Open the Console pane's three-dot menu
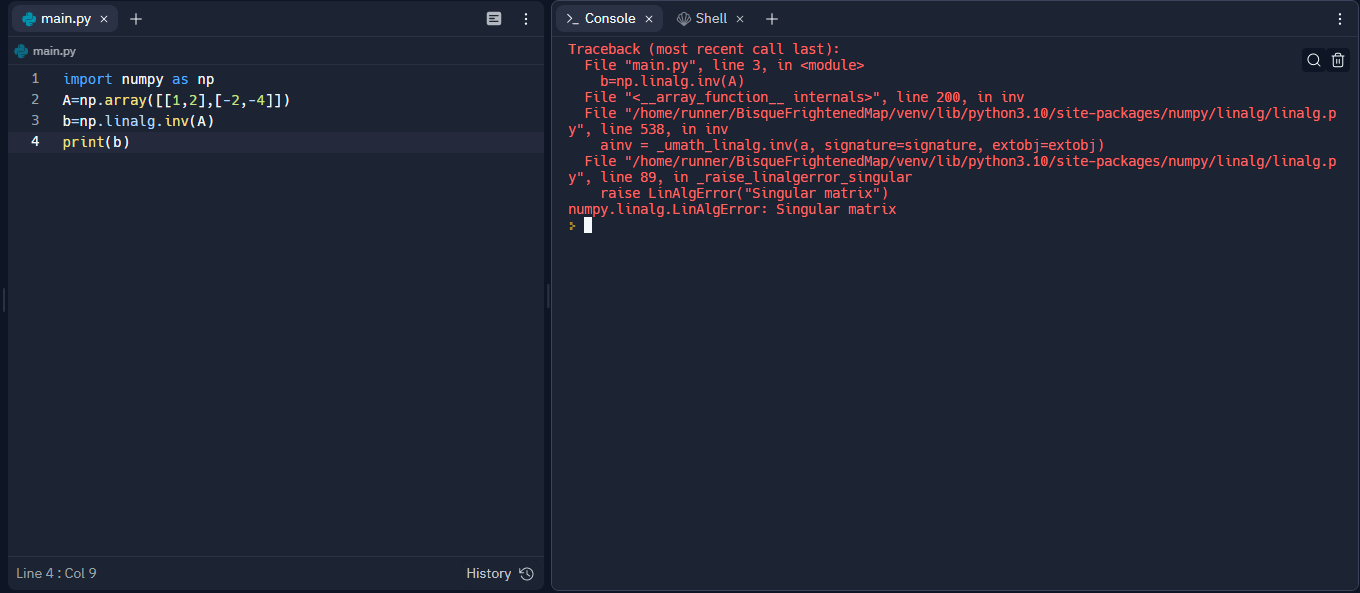The width and height of the screenshot is (1360, 593). (x=1339, y=18)
